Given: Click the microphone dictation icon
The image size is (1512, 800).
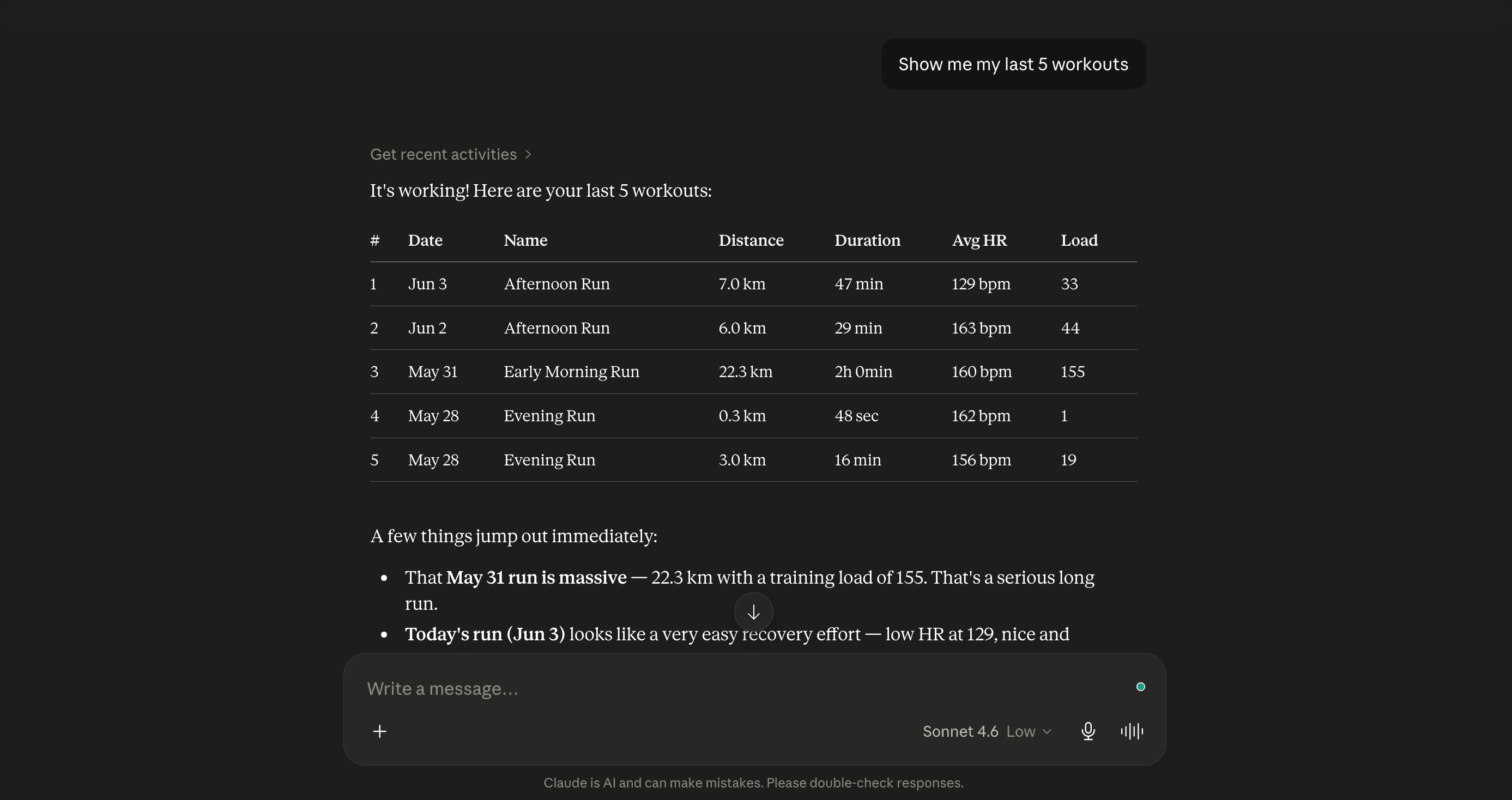Looking at the screenshot, I should coord(1087,731).
